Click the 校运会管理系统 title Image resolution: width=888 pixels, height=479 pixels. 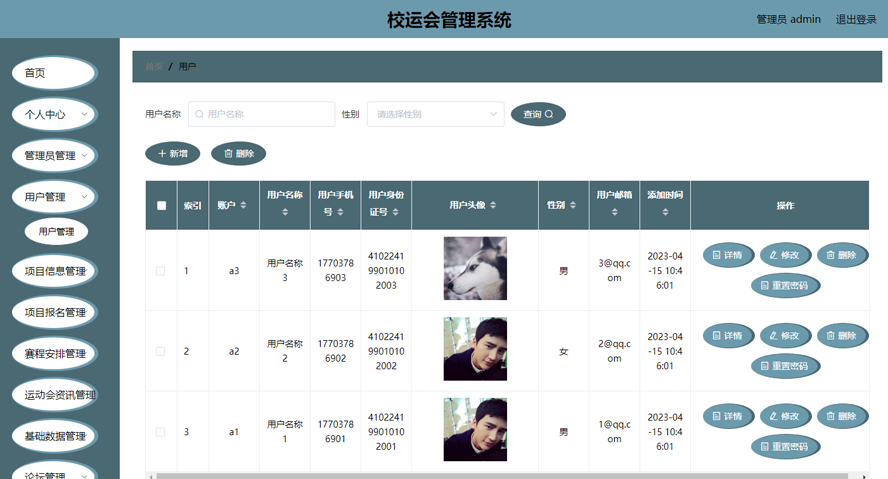pyautogui.click(x=449, y=20)
